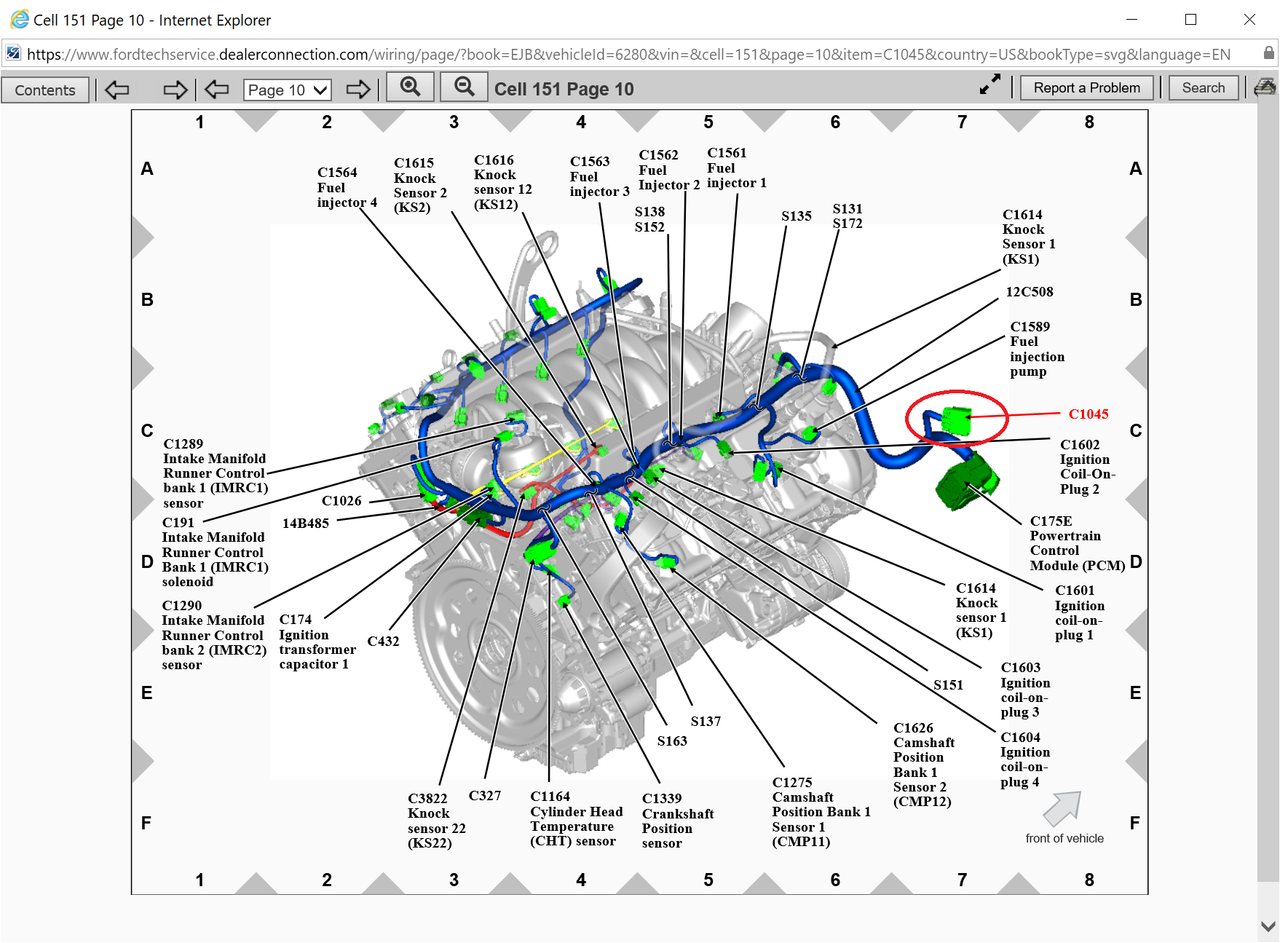Image resolution: width=1280 pixels, height=943 pixels.
Task: Expand diagram using the fullscreen arrows icon
Action: (x=990, y=87)
